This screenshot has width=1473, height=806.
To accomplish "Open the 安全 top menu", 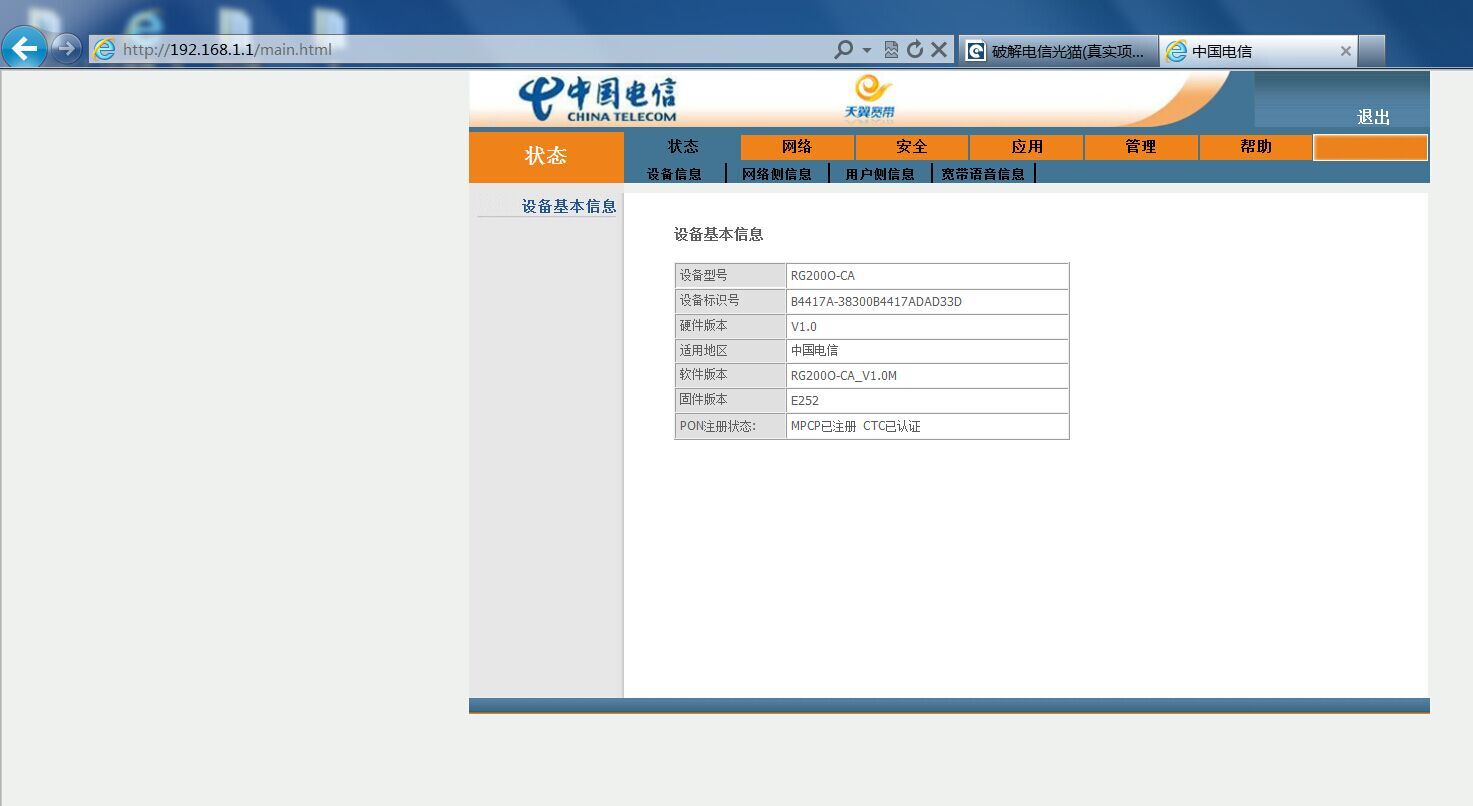I will (x=911, y=147).
